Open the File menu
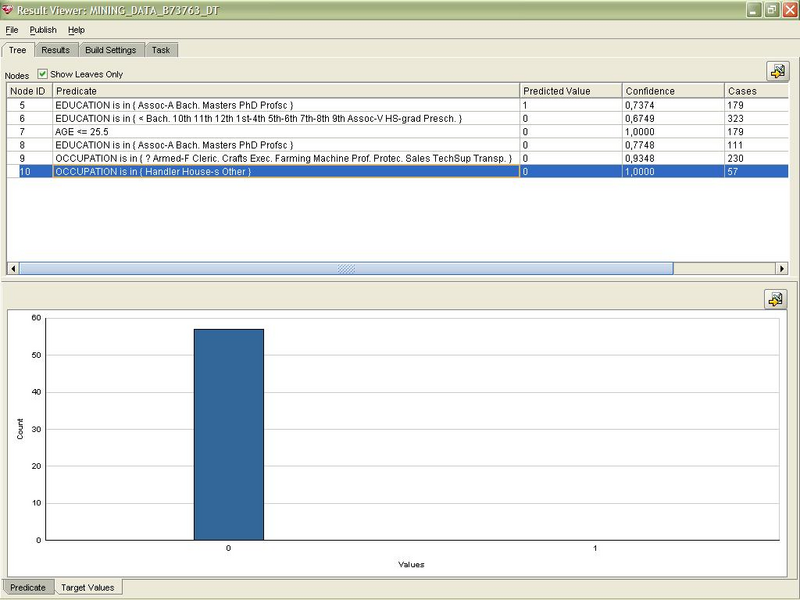 coord(11,30)
